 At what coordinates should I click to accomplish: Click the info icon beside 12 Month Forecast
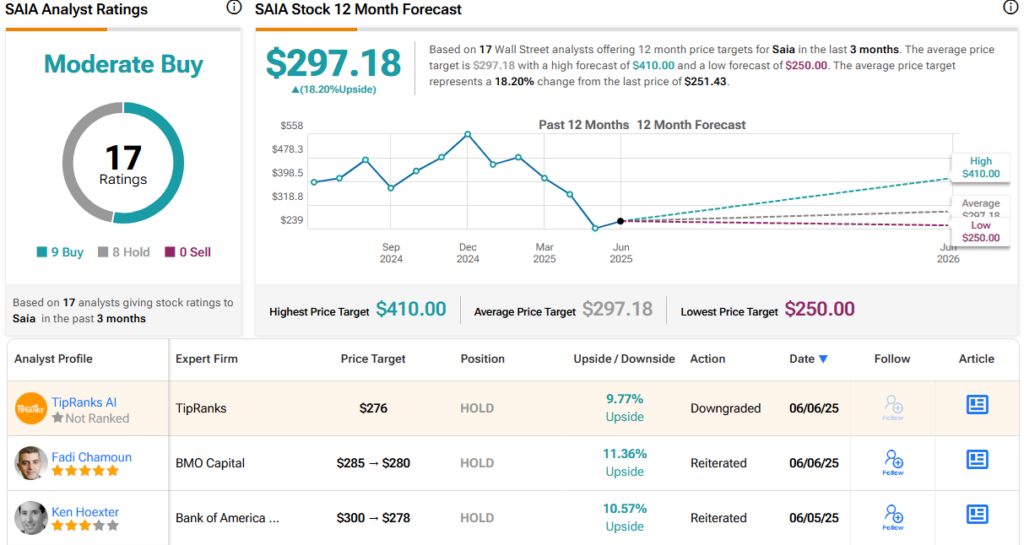coord(1010,7)
